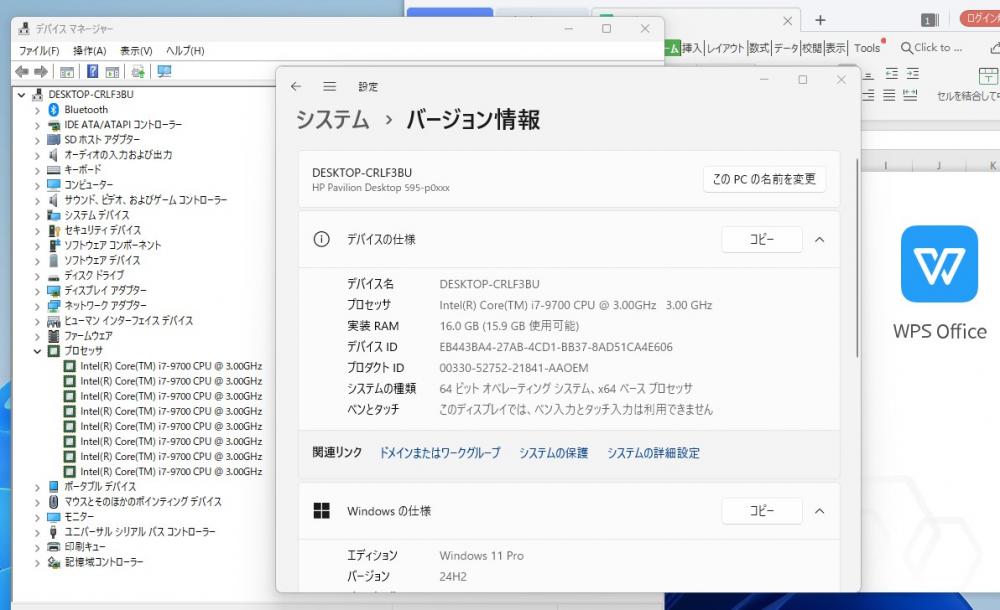This screenshot has width=1000, height=610.
Task: Click the RAM value 16.0 GB text
Action: [x=509, y=326]
